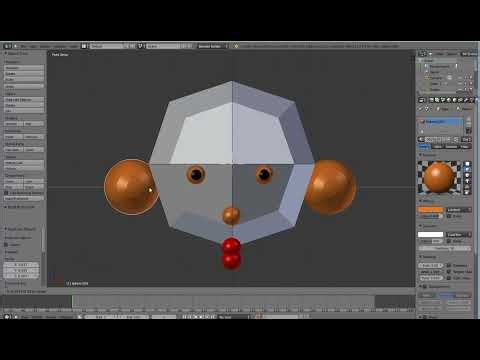
Task: Open the Properties editor type icon
Action: click(422, 100)
